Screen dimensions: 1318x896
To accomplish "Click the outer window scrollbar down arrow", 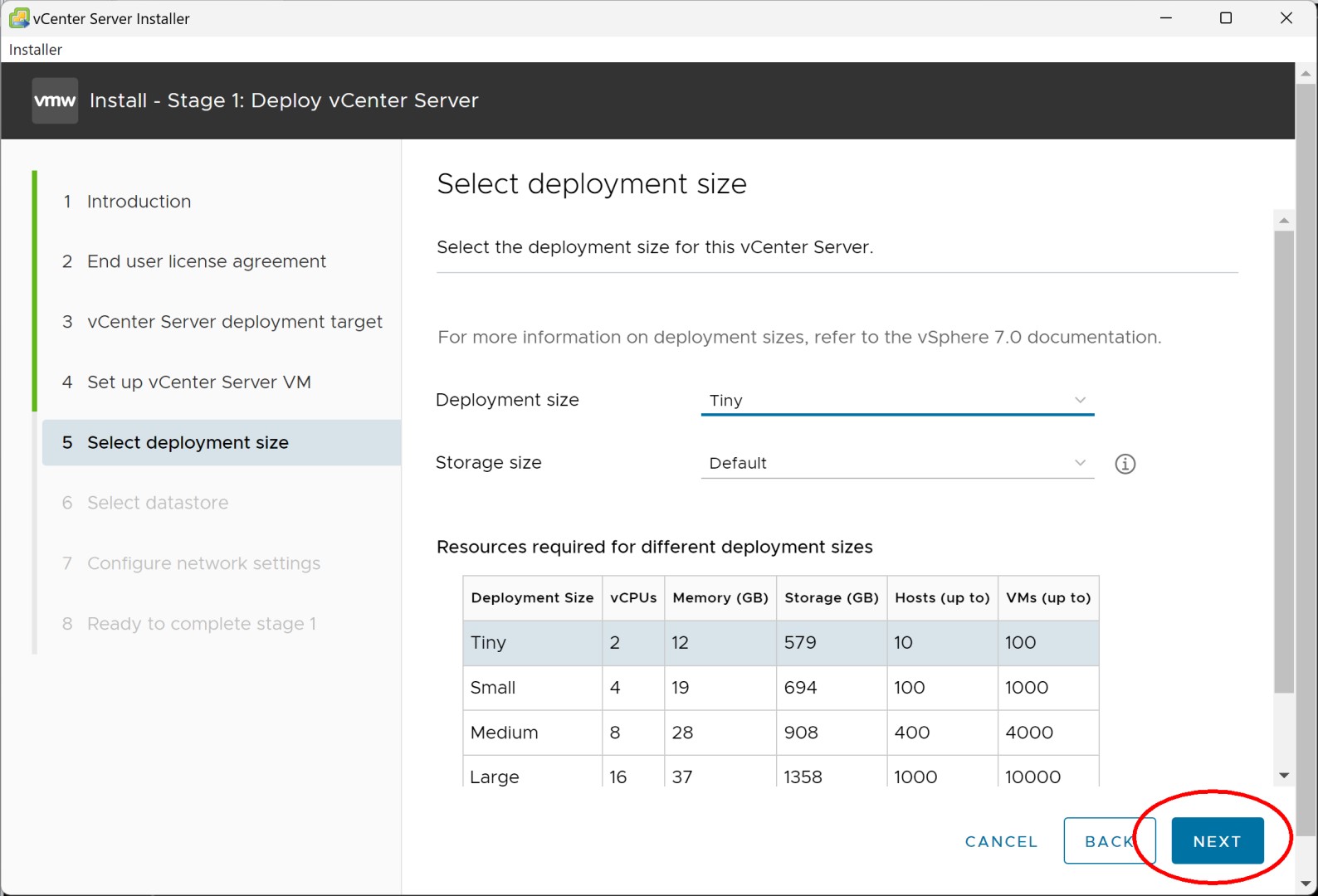I will click(x=1306, y=884).
